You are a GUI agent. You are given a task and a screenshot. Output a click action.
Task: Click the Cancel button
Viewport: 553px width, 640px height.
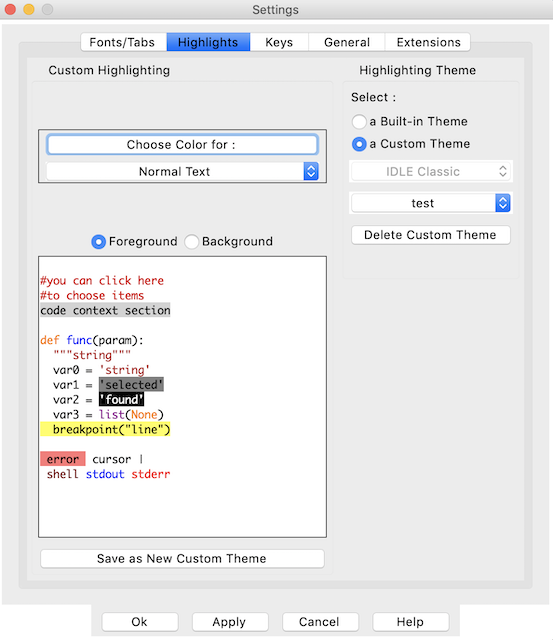click(x=320, y=622)
